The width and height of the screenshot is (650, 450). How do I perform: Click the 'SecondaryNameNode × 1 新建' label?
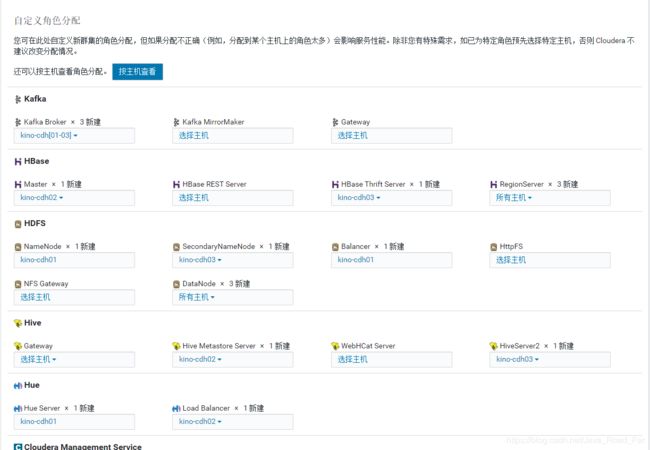(x=236, y=247)
